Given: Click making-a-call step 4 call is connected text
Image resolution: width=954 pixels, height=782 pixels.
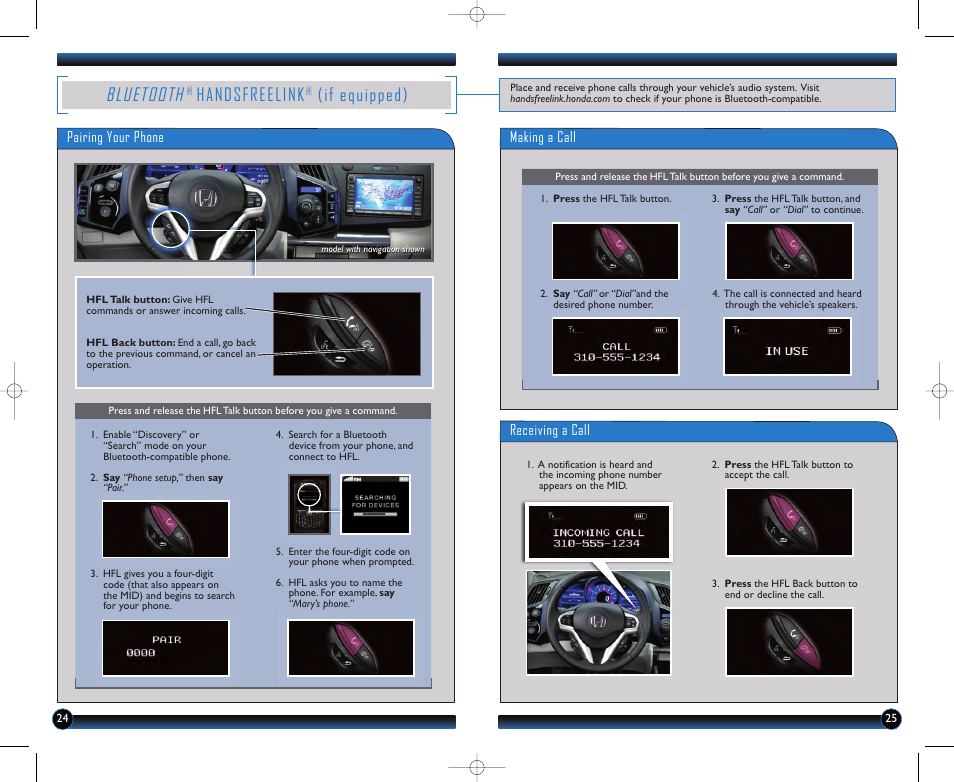Looking at the screenshot, I should [x=787, y=299].
